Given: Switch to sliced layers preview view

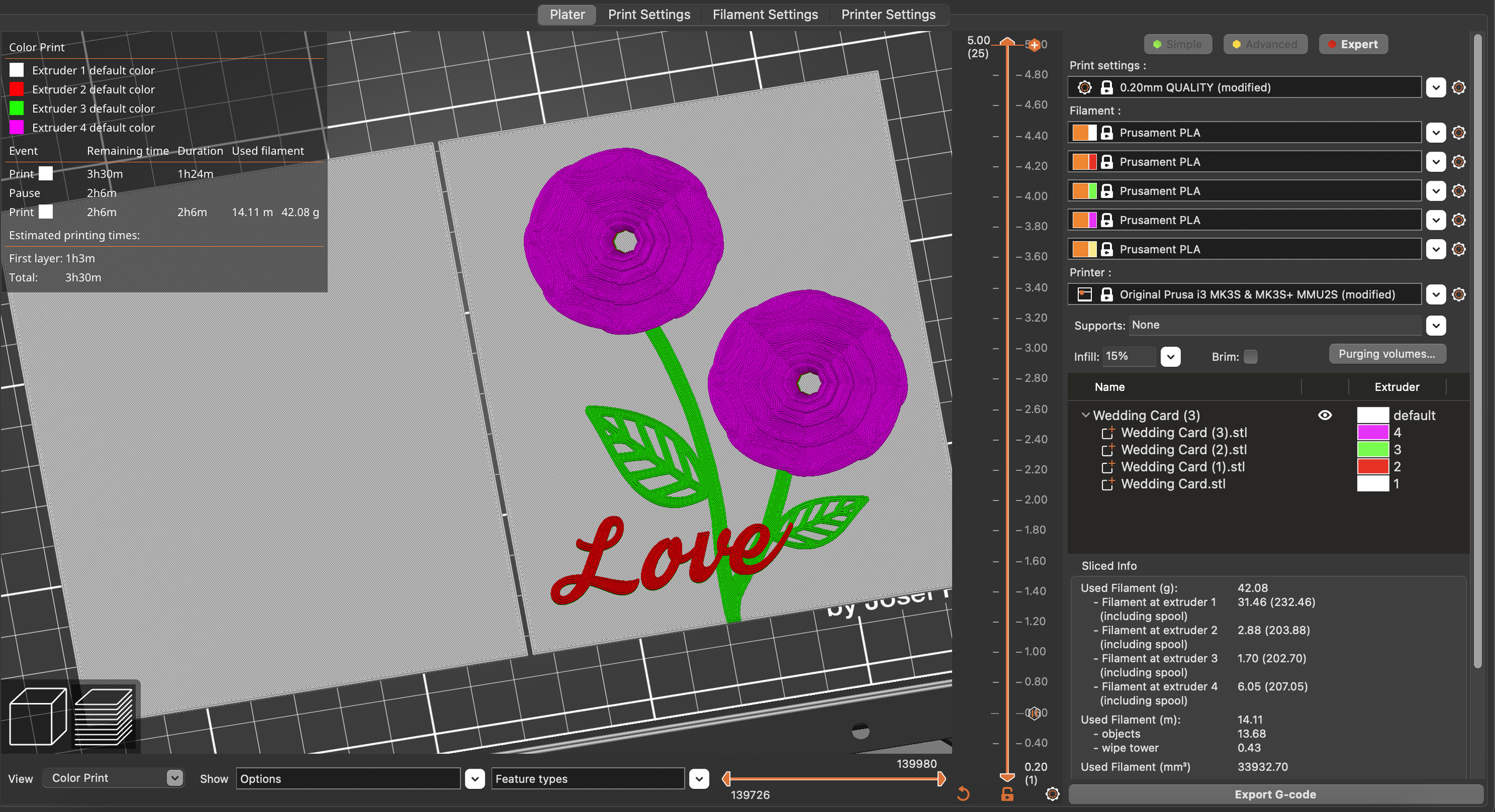Looking at the screenshot, I should (103, 716).
